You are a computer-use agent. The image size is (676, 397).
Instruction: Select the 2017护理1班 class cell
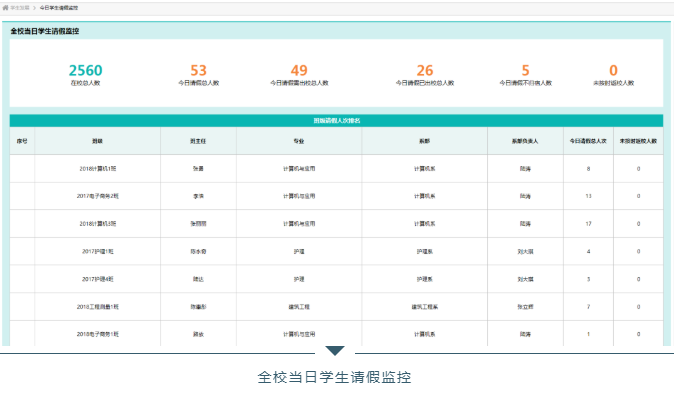(97, 251)
